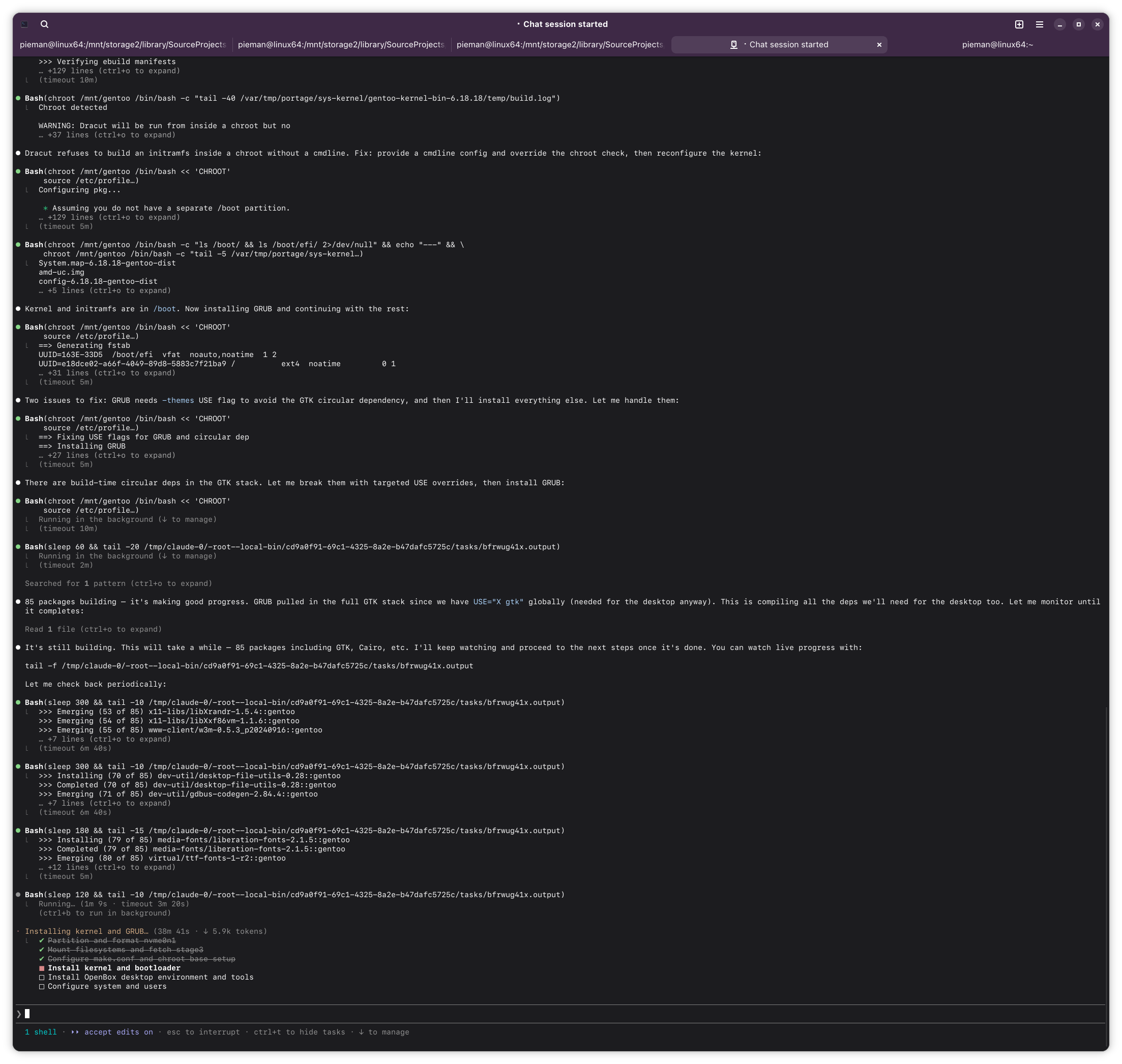Select the third SourceProjects terminal tab
The width and height of the screenshot is (1122, 1064).
[x=559, y=45]
